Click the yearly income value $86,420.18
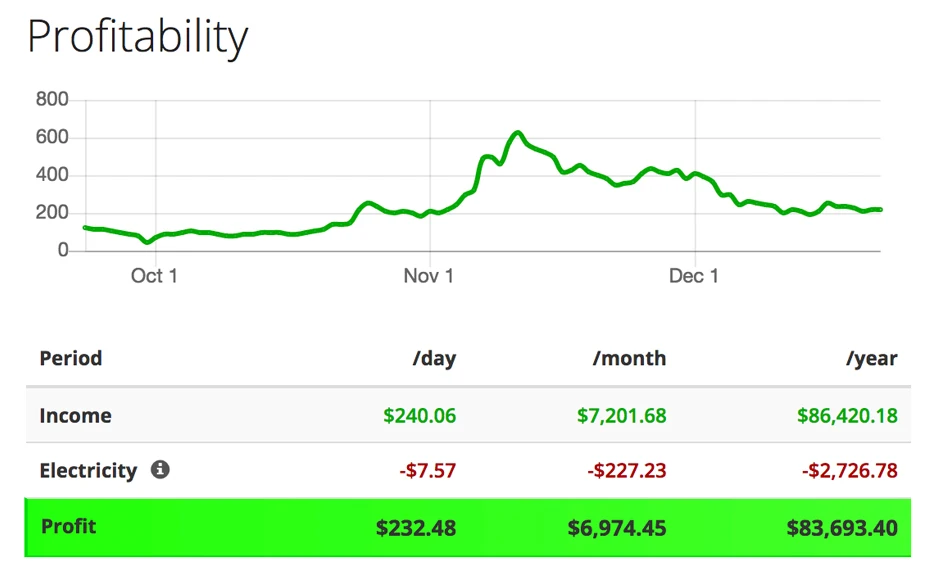This screenshot has width=940, height=573. (x=847, y=415)
